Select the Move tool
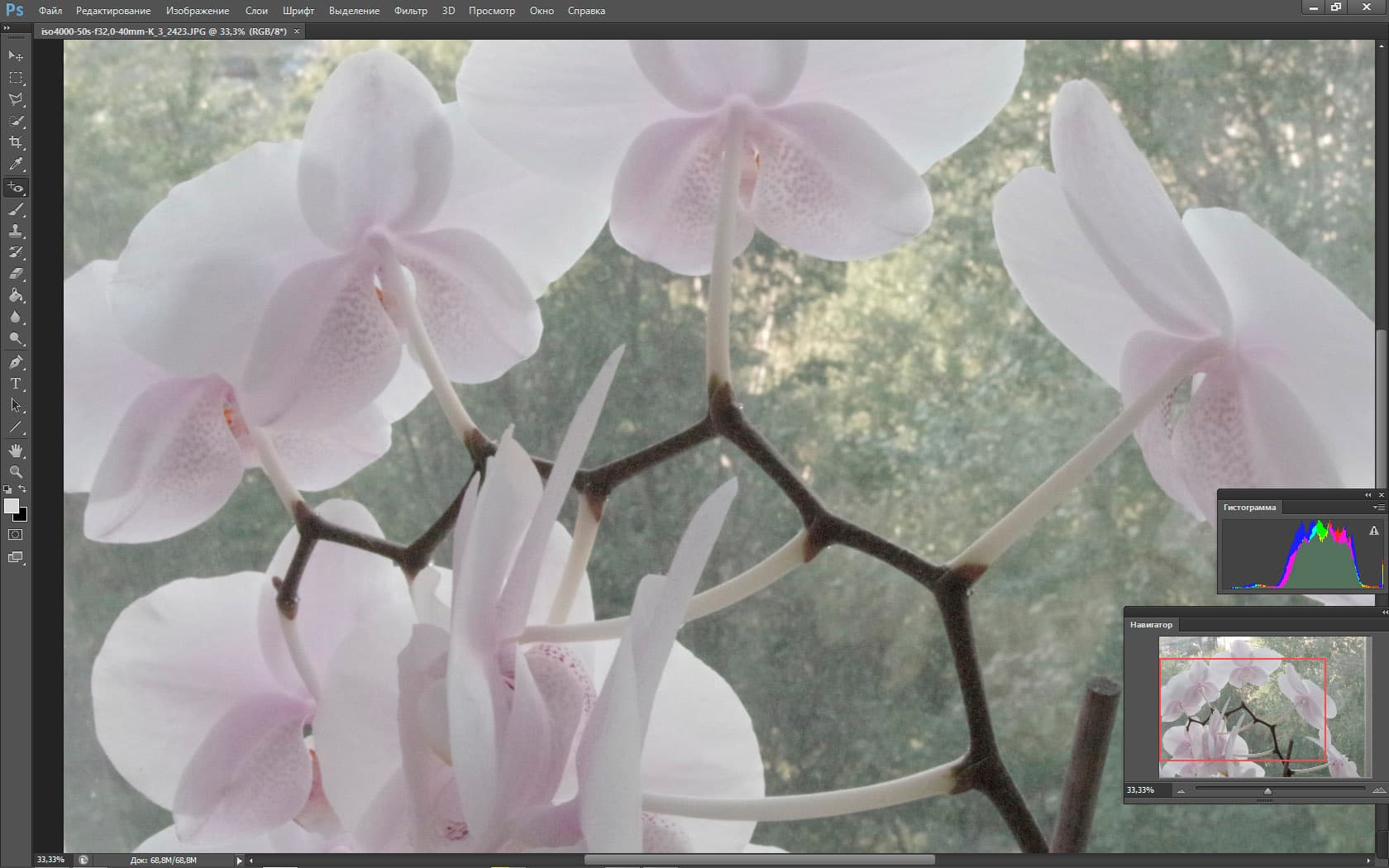1389x868 pixels. point(16,55)
